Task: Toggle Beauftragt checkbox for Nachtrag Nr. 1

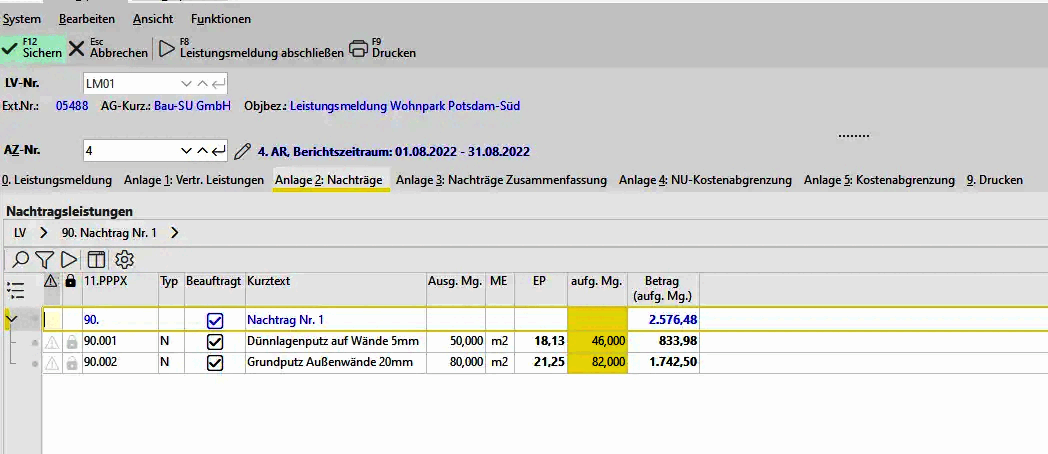Action: 214,321
